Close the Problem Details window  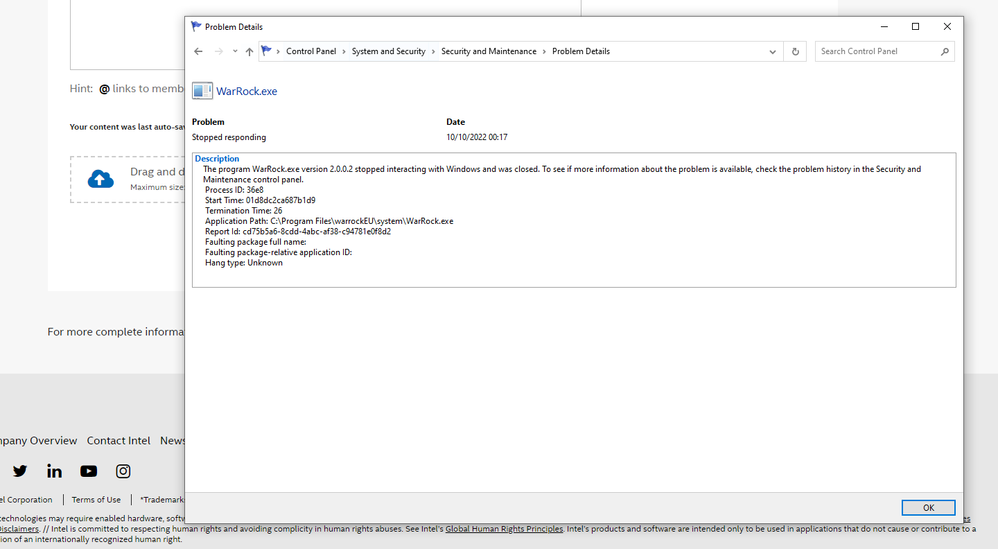(x=947, y=27)
